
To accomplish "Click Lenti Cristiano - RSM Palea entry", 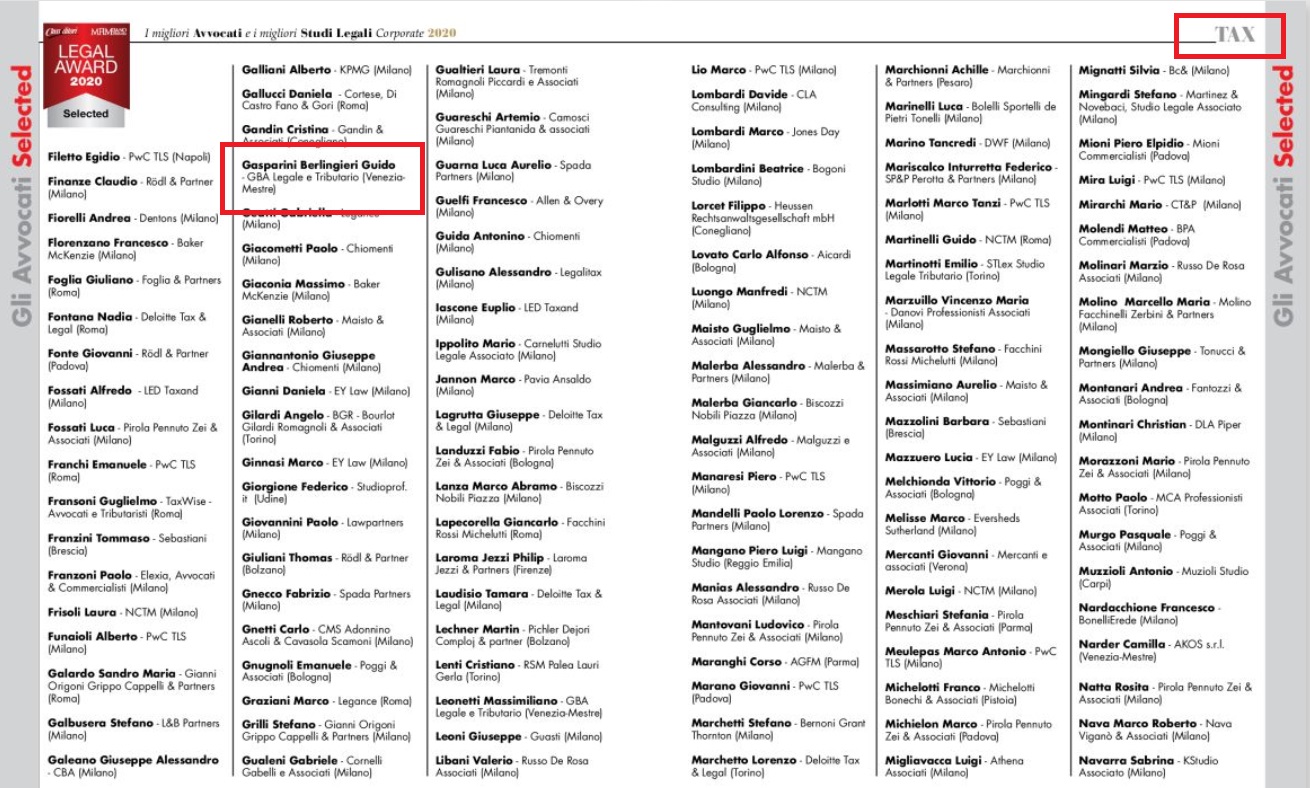I will coord(518,671).
